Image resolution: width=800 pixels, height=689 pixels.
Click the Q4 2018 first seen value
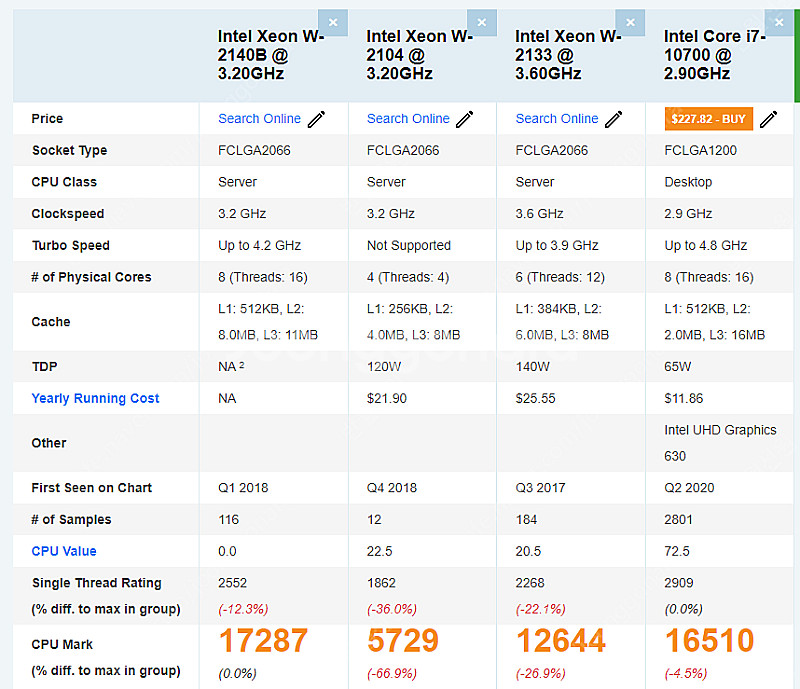tap(392, 488)
